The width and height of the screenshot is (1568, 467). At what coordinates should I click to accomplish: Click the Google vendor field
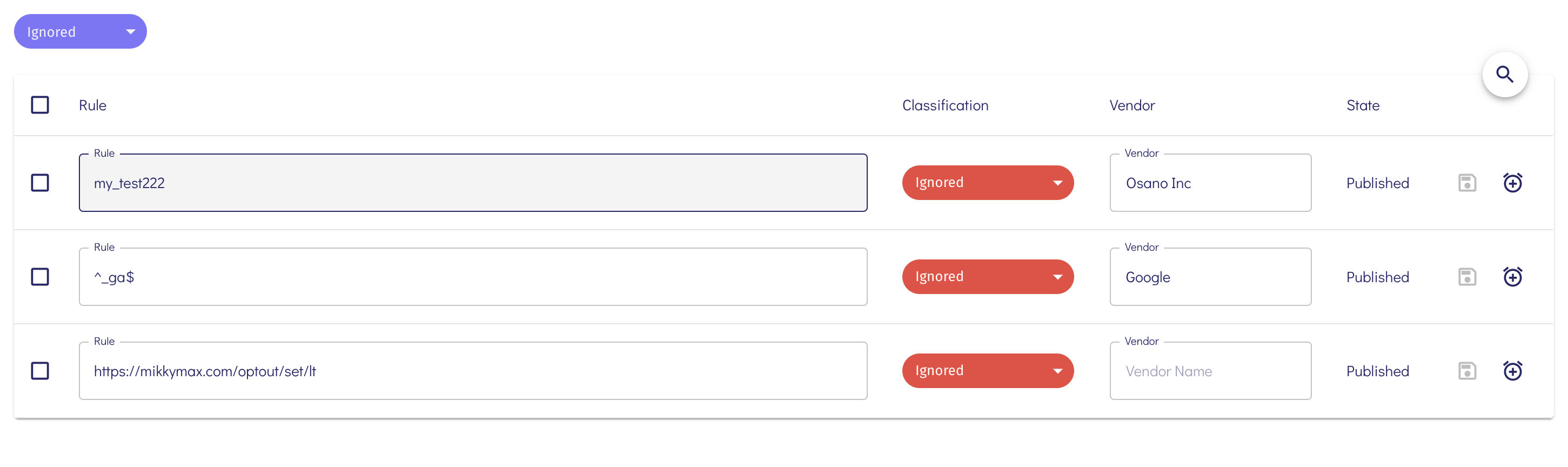click(1210, 278)
